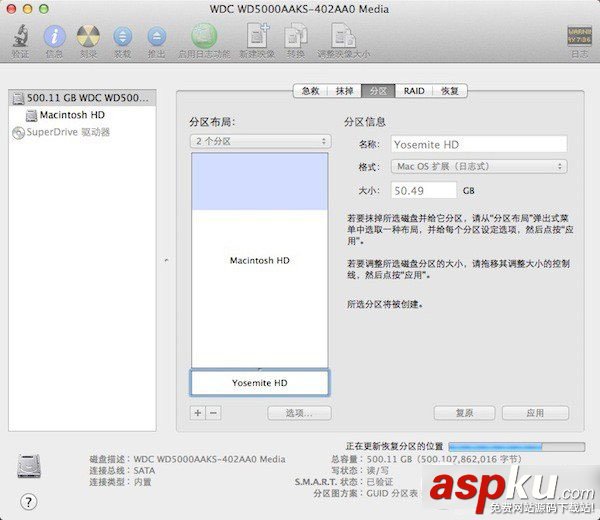Viewport: 600px width, 520px height.
Task: Open the help question mark button
Action: tap(28, 502)
